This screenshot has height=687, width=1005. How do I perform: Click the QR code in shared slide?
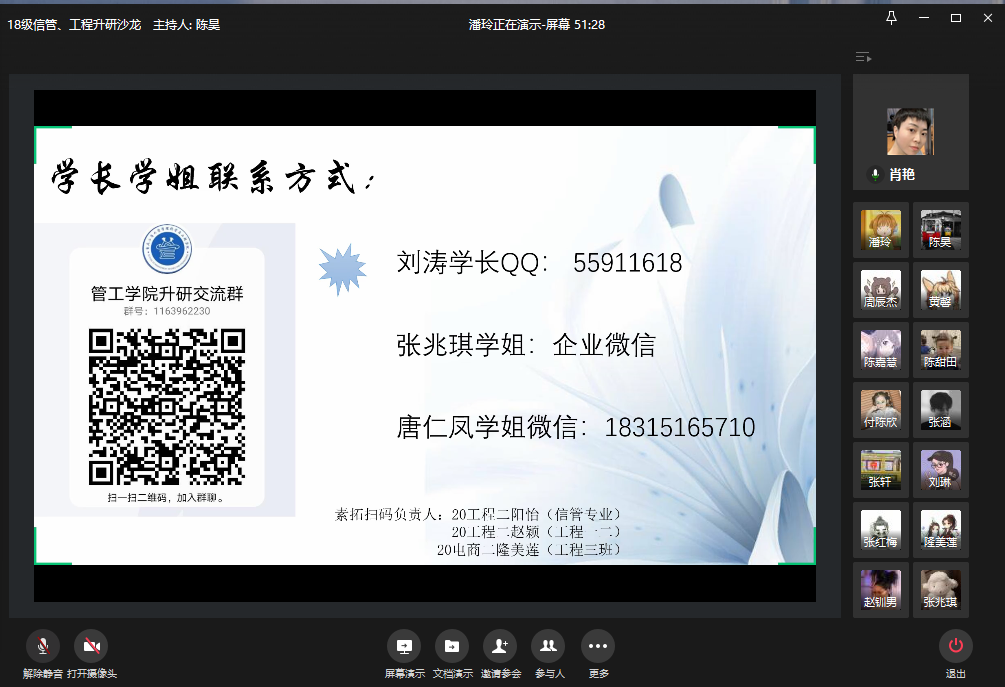pos(167,406)
